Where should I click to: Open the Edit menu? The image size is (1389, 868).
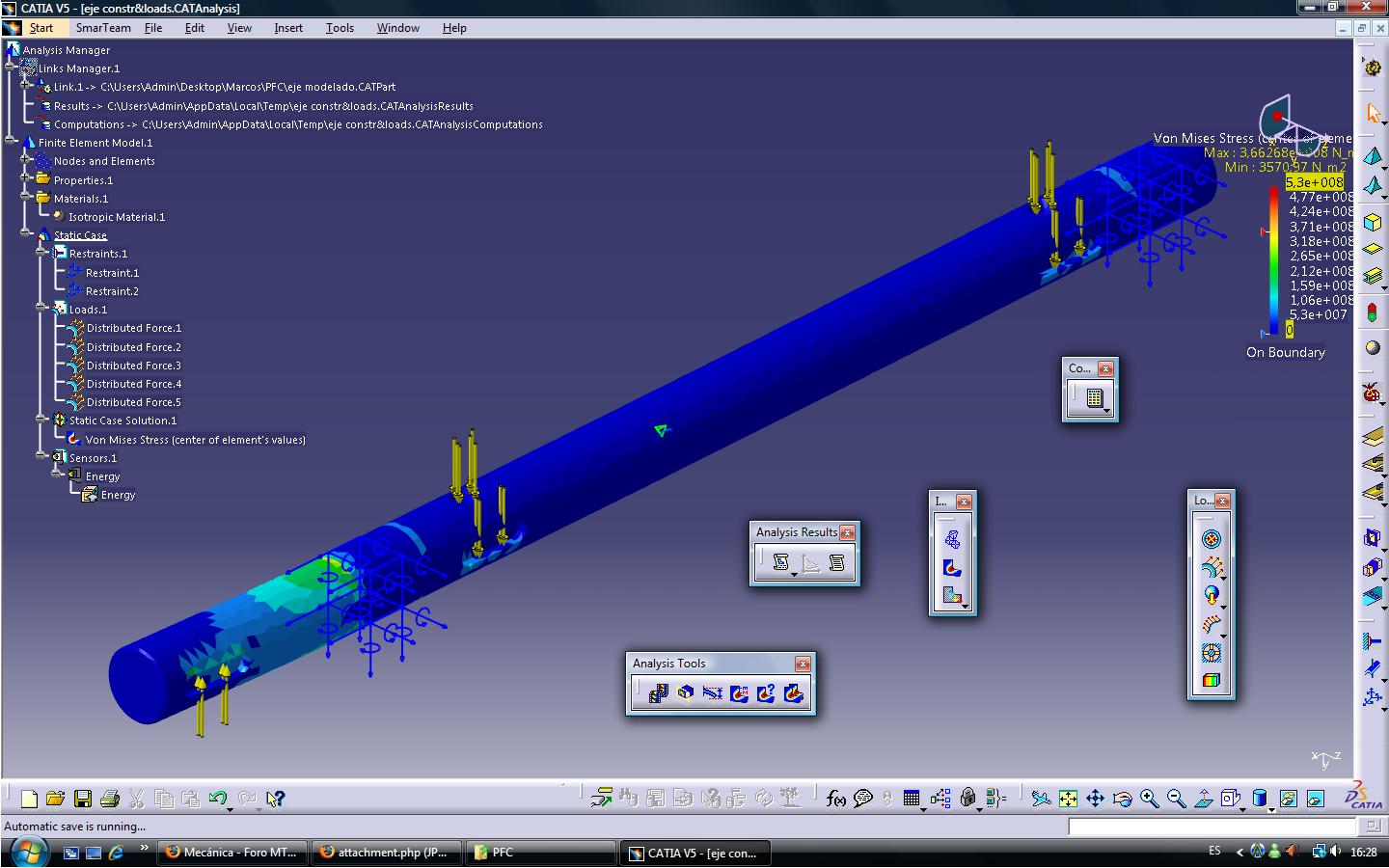[x=195, y=28]
